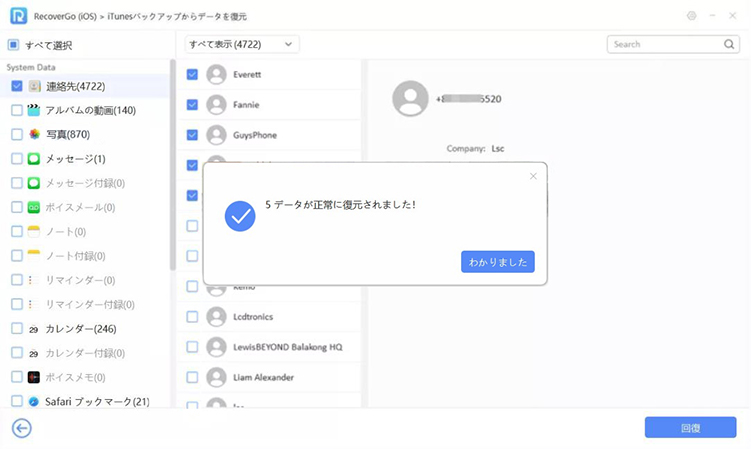This screenshot has width=751, height=449.
Task: Click Liam Alexander's avatar icon
Action: tap(216, 378)
